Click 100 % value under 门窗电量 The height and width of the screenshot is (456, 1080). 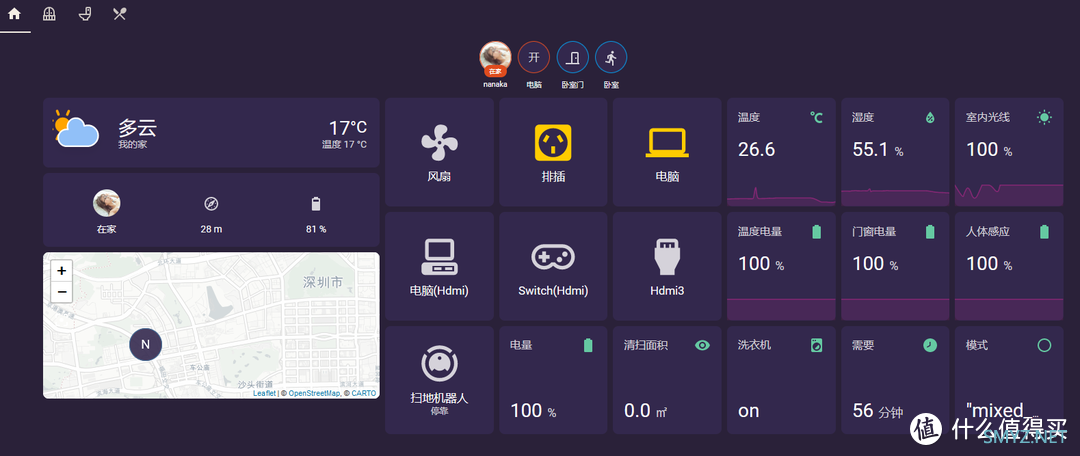875,264
